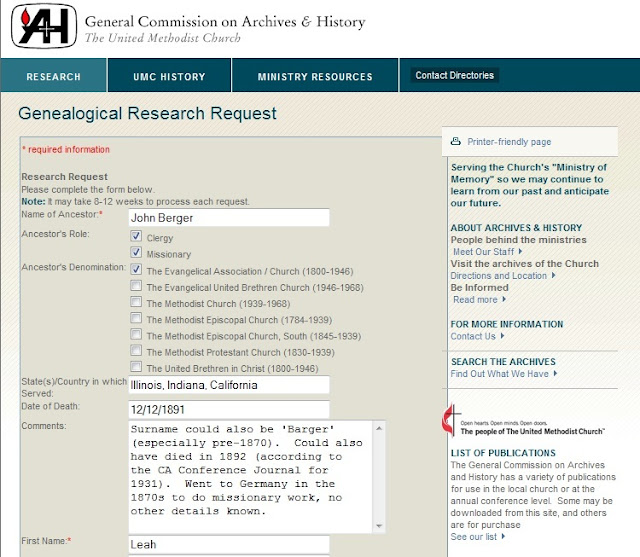Image resolution: width=640 pixels, height=557 pixels.
Task: Follow the Find Out What We Have link
Action: pos(500,374)
